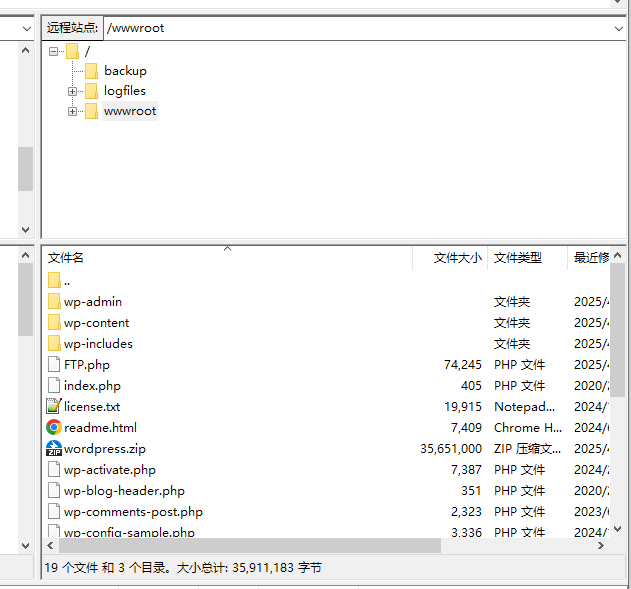Click the file list vertical scrollbar thumb
Screen dimensions: 631x589
pos(617,330)
